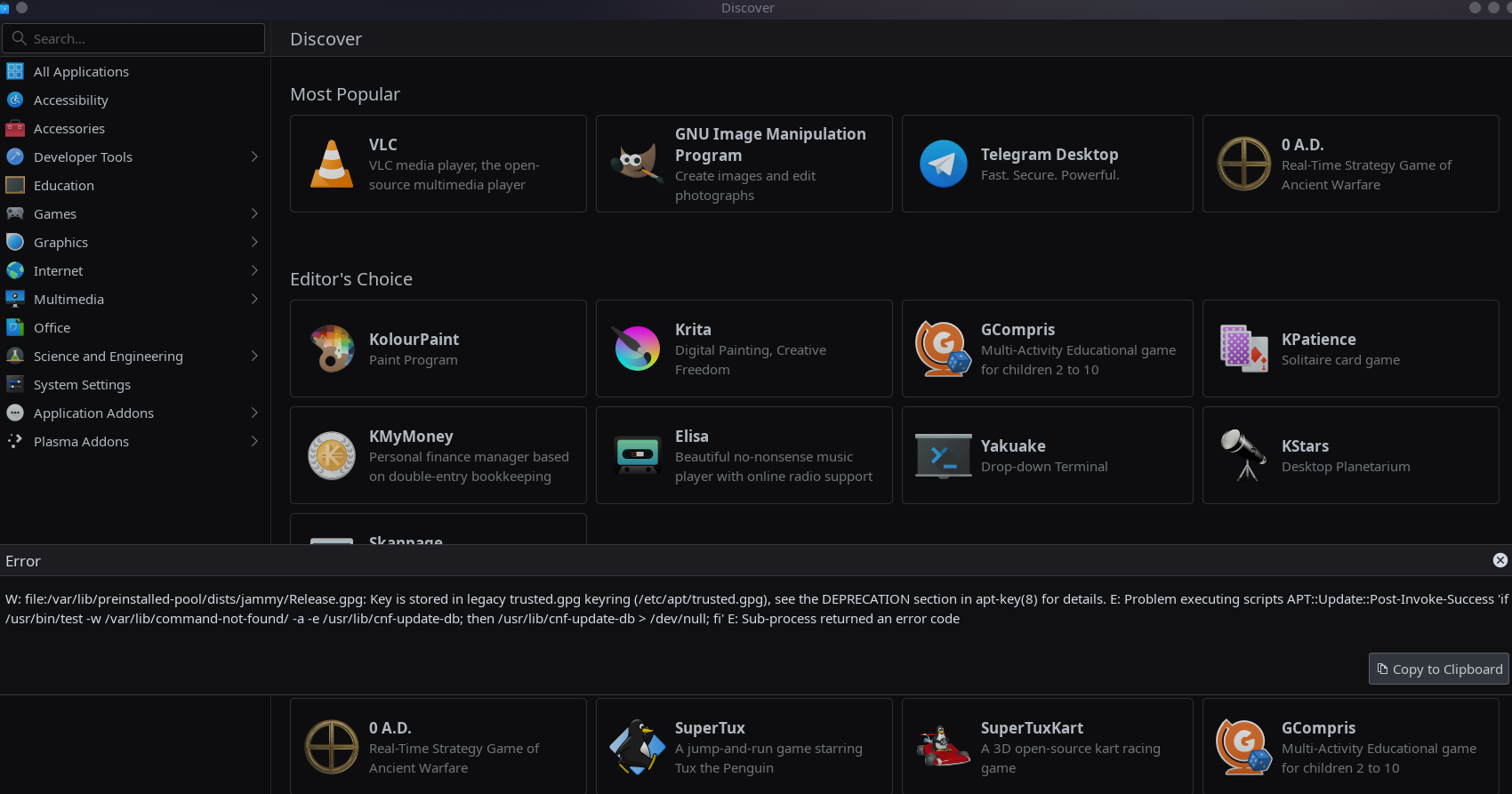Image resolution: width=1512 pixels, height=794 pixels.
Task: Click the GCompris icon in Editor's Choice
Action: [944, 349]
